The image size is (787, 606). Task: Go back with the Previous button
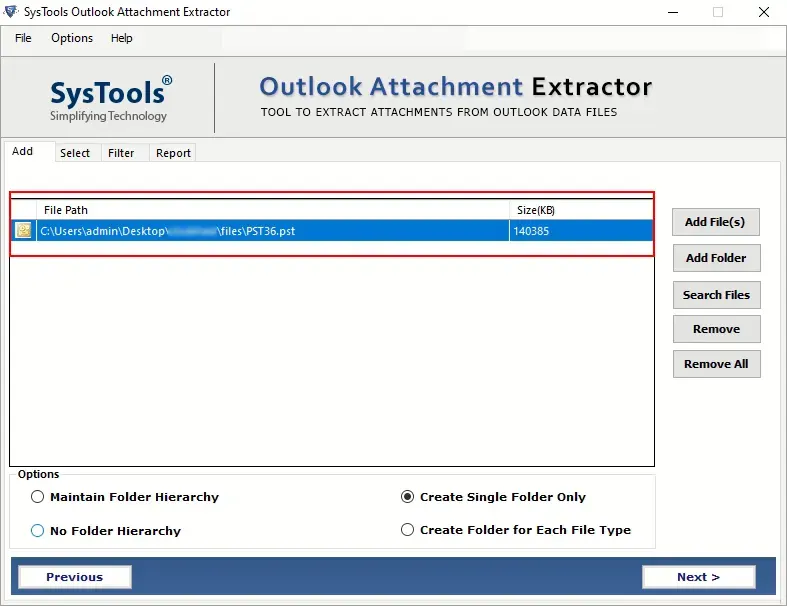[x=75, y=577]
